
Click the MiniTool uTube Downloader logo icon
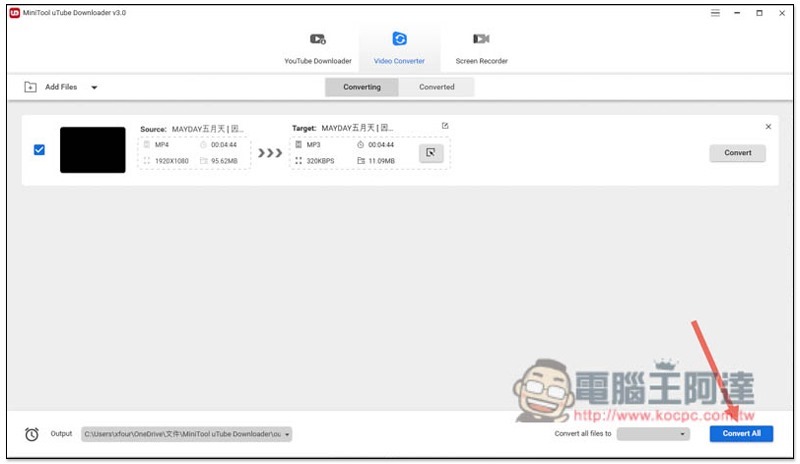[x=14, y=13]
